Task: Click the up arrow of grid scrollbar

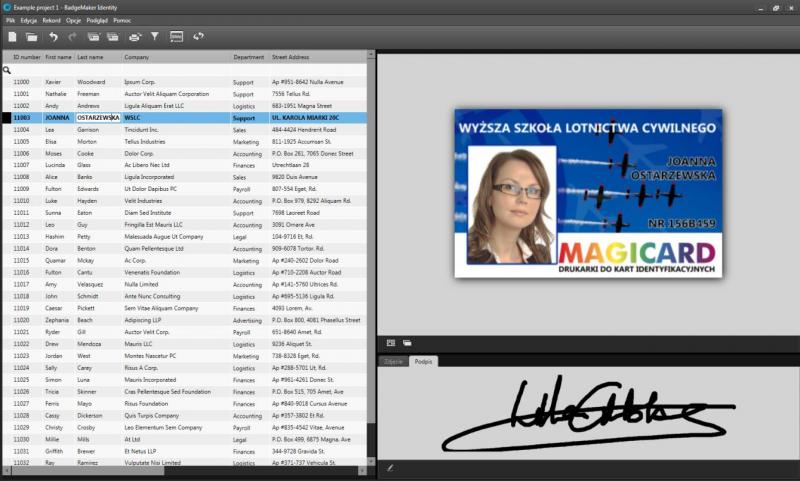Action: click(x=371, y=54)
